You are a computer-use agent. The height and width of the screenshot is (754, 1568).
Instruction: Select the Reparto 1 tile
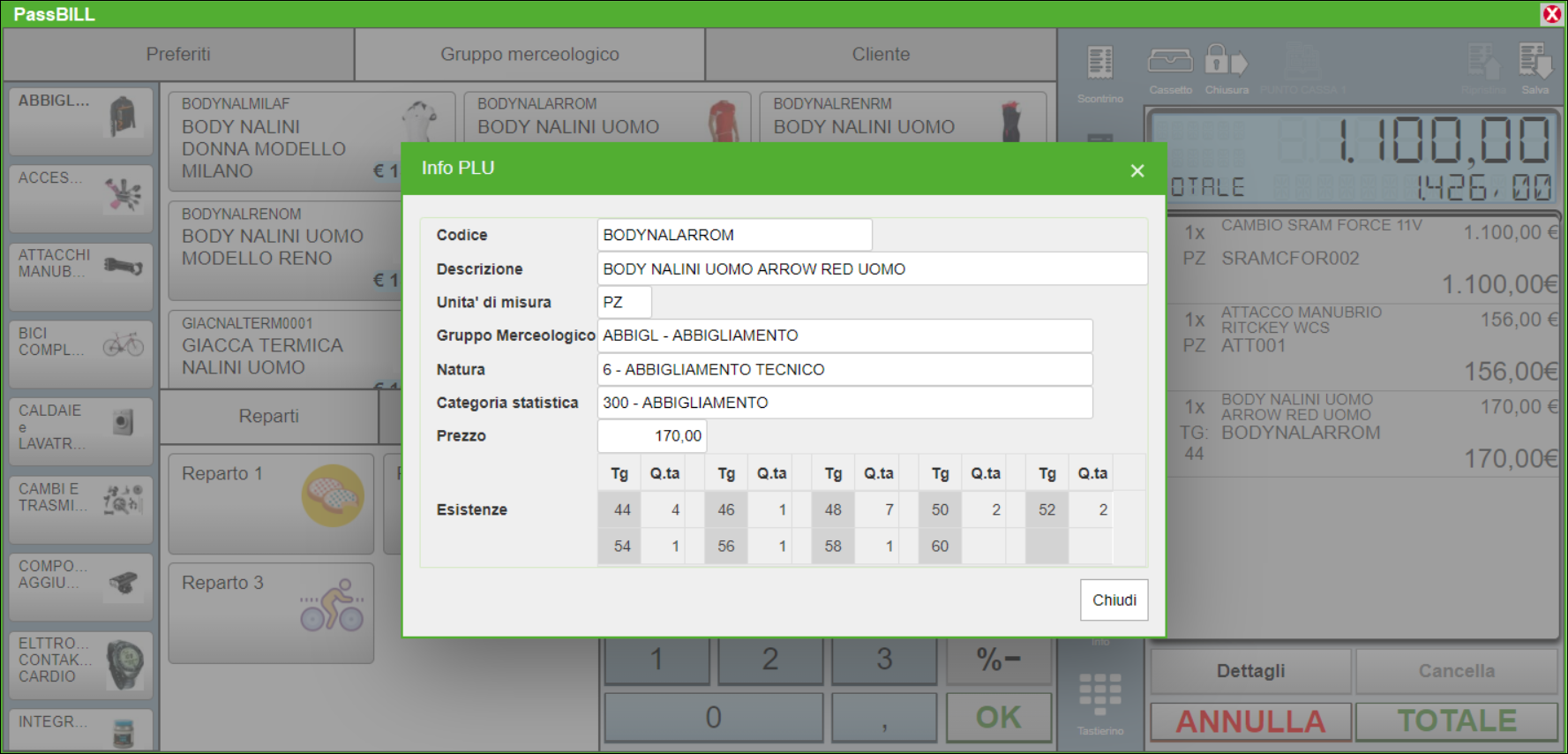click(x=271, y=503)
